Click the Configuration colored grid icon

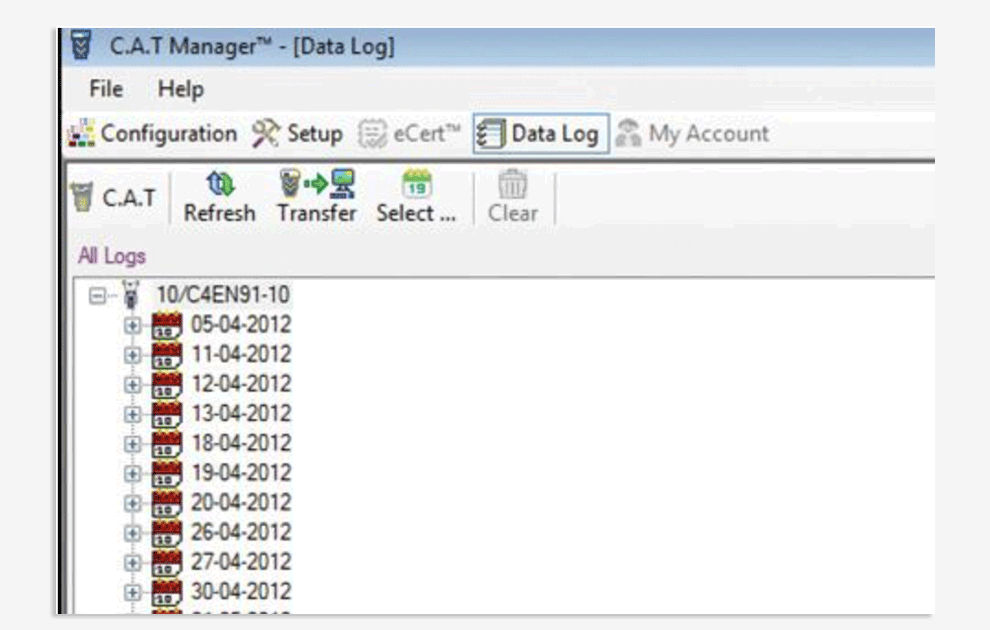click(x=81, y=133)
